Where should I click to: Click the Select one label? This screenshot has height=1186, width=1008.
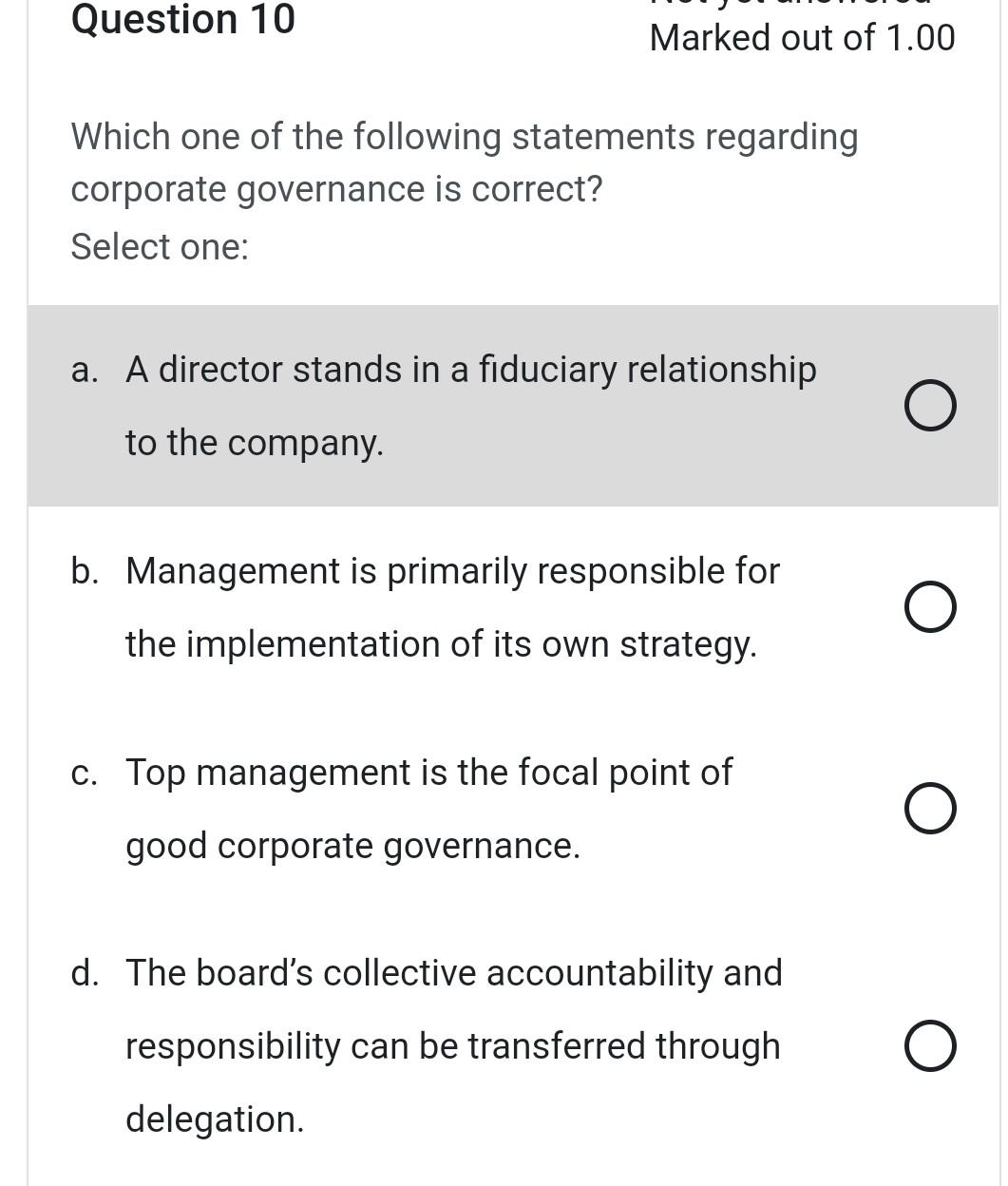pos(159,246)
